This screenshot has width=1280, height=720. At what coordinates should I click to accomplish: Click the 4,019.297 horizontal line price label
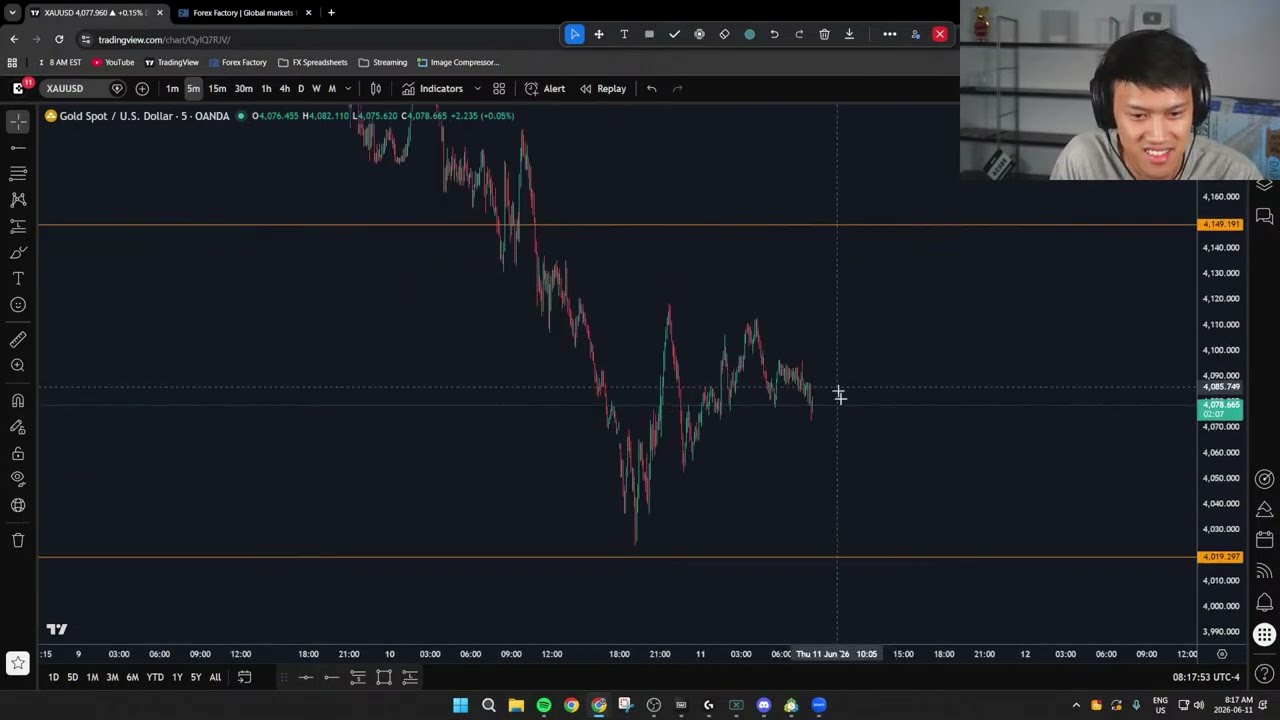coord(1221,557)
